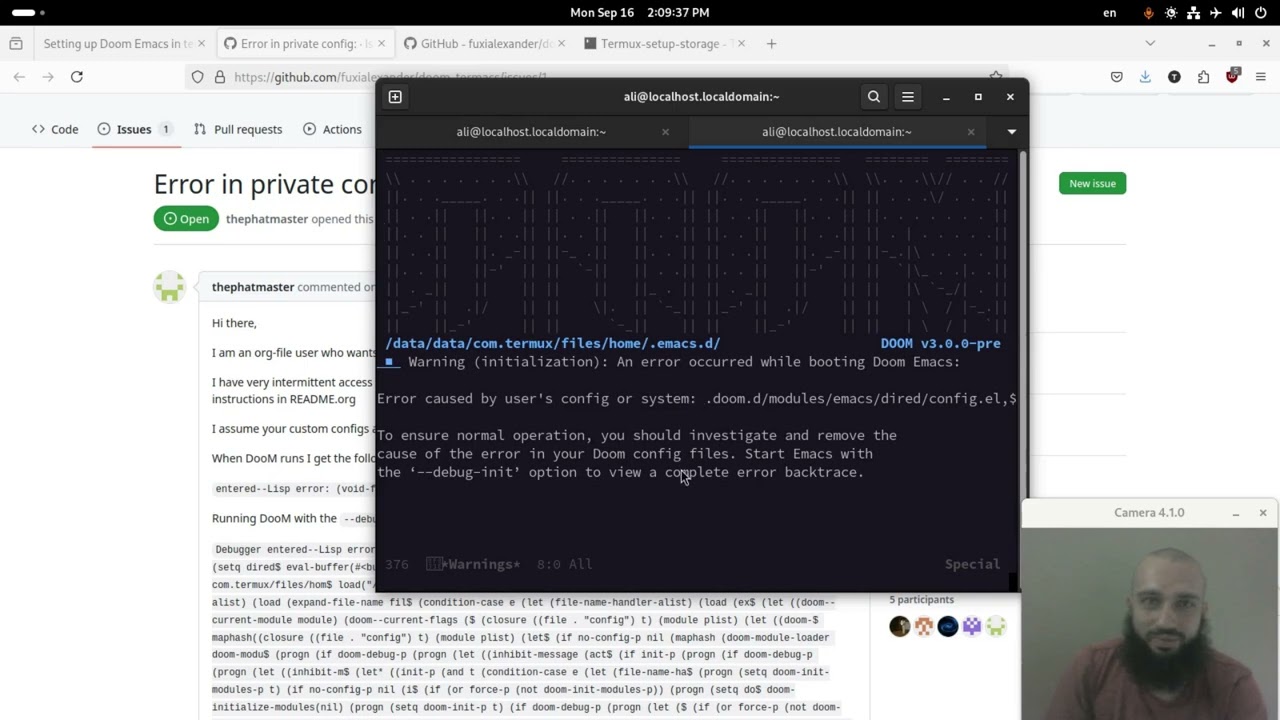Open Firefox recent browsing view icon
This screenshot has height=720, width=1280.
click(x=15, y=44)
